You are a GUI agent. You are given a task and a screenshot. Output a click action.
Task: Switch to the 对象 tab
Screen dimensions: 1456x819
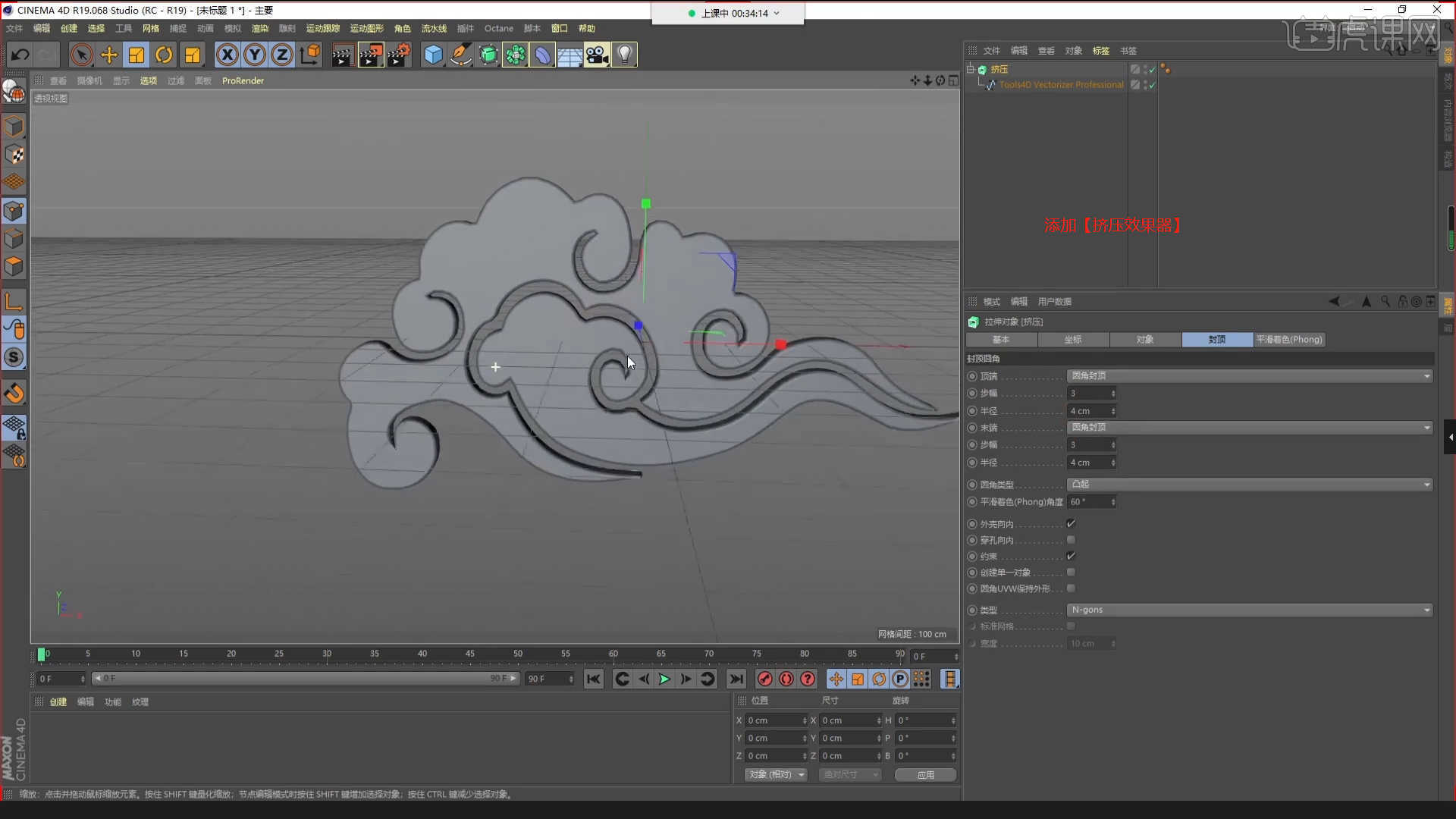pyautogui.click(x=1145, y=340)
